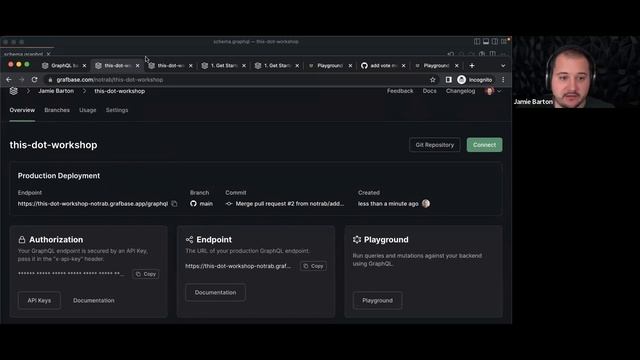
Task: Close the add vote GitHub tab
Action: pyautogui.click(x=403, y=65)
